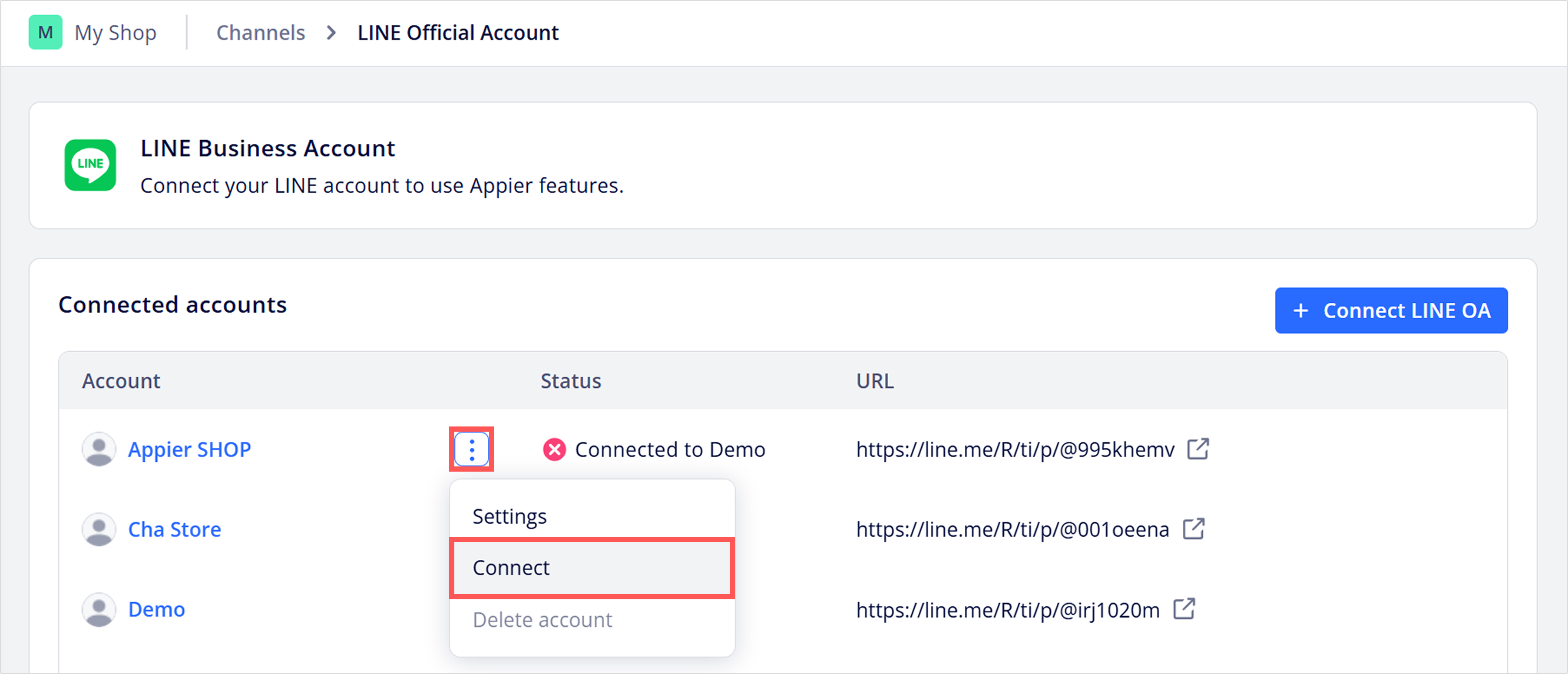Open the Demo account link

pyautogui.click(x=156, y=609)
